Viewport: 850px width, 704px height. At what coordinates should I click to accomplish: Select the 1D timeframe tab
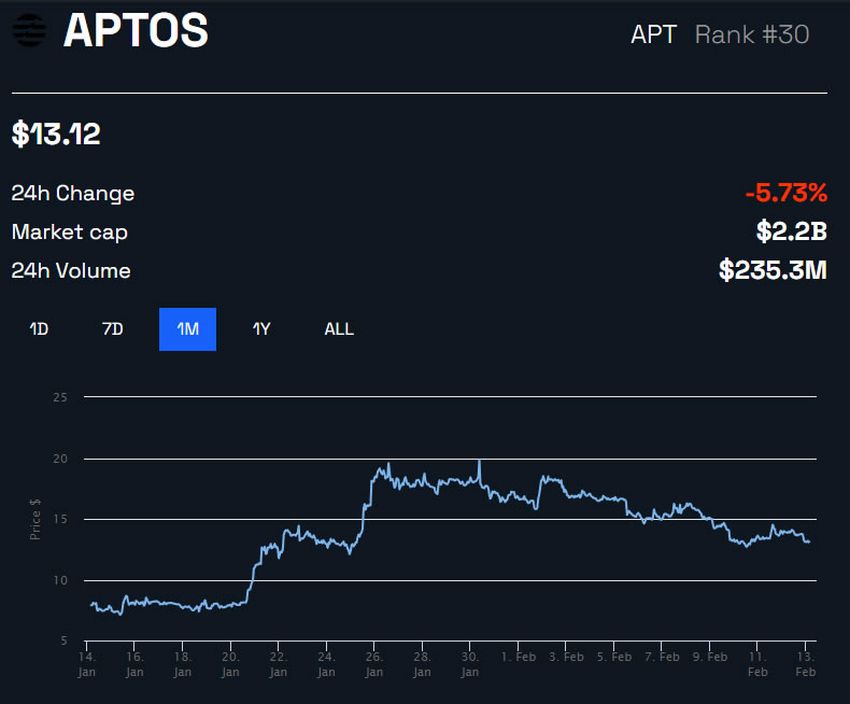pos(39,329)
